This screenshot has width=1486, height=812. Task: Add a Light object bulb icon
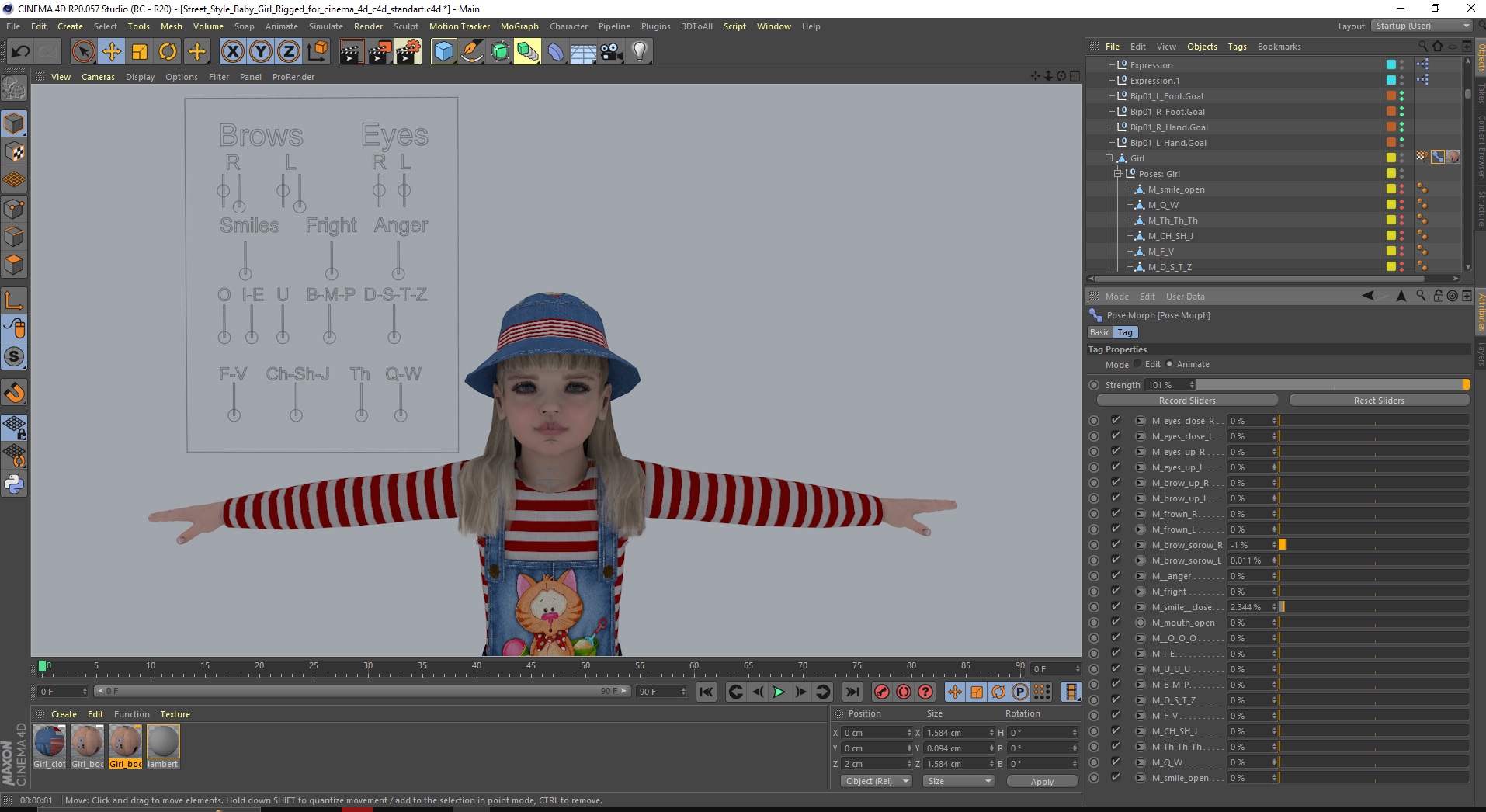tap(640, 52)
